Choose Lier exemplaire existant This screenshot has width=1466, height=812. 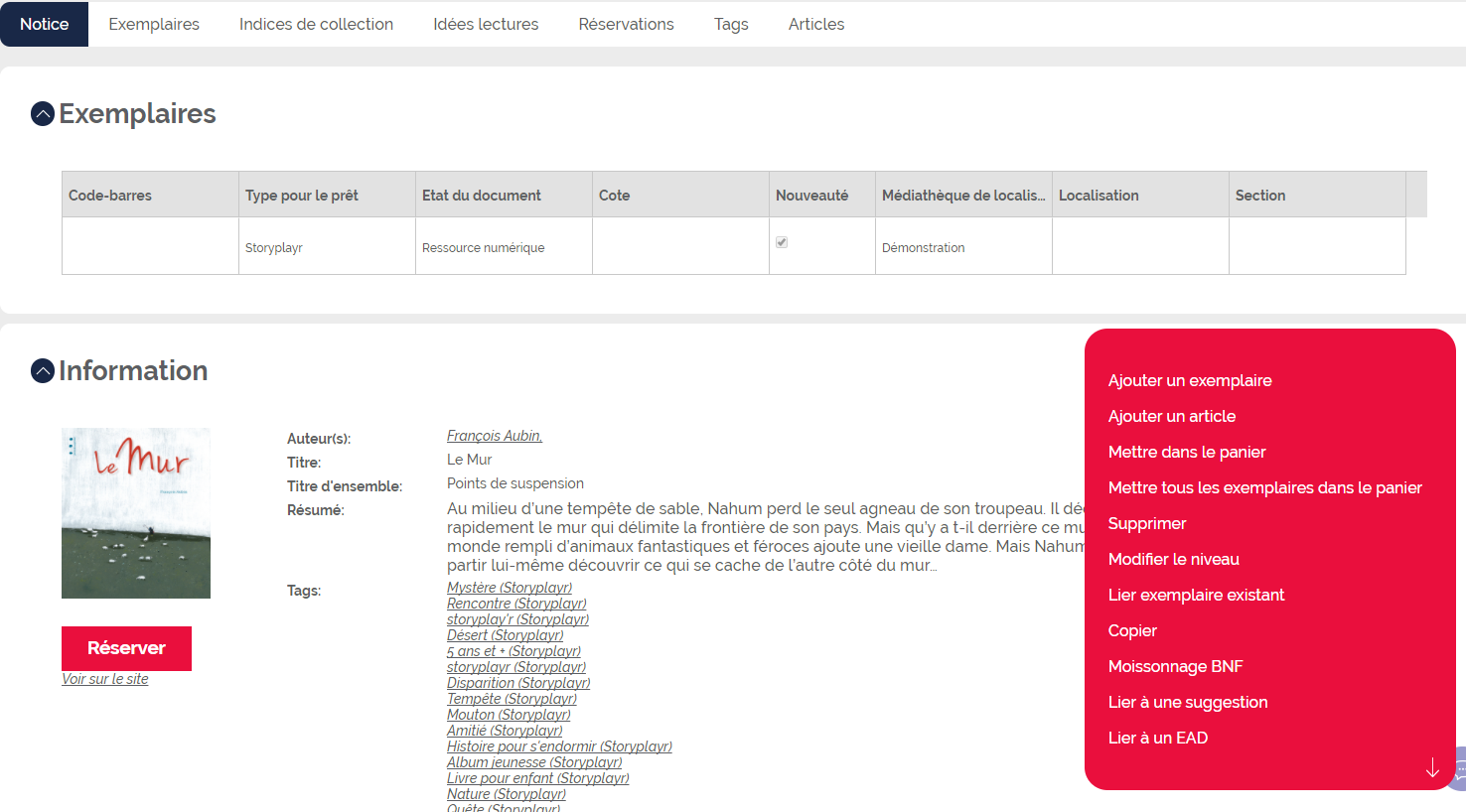click(1196, 595)
